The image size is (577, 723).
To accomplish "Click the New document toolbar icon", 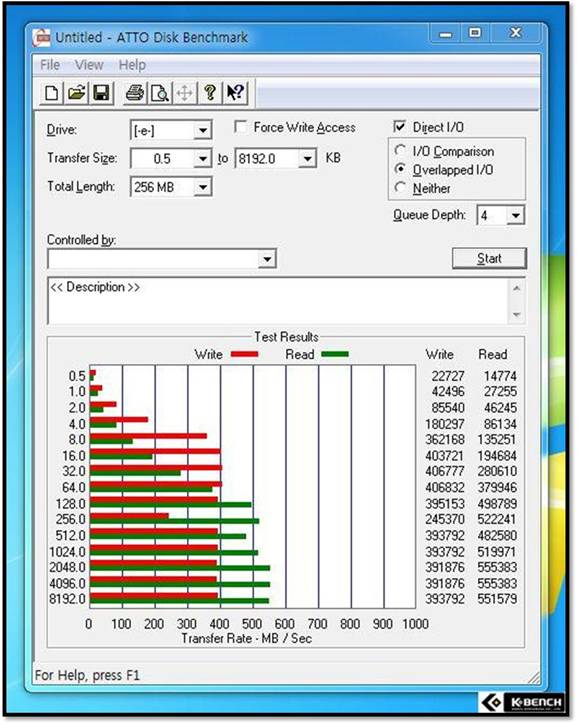I will tap(52, 93).
